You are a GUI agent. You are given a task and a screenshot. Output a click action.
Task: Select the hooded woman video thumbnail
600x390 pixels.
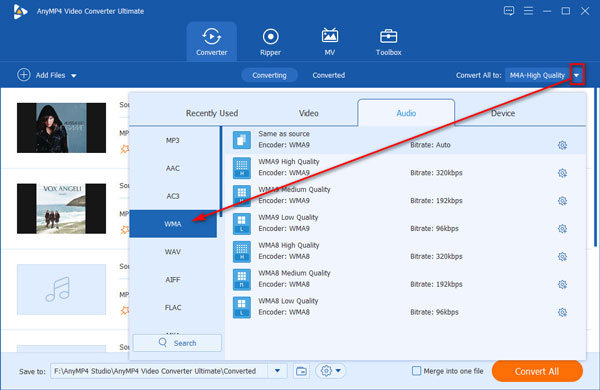point(61,128)
